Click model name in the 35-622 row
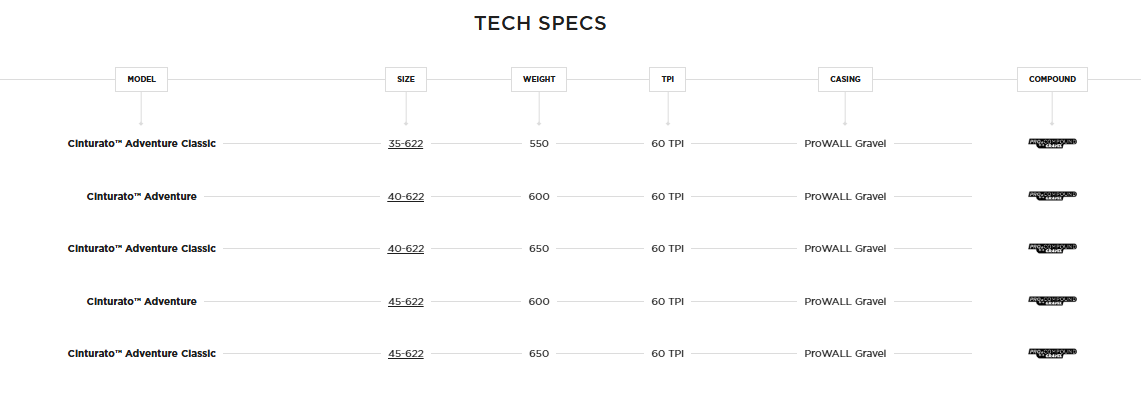 click(x=142, y=144)
